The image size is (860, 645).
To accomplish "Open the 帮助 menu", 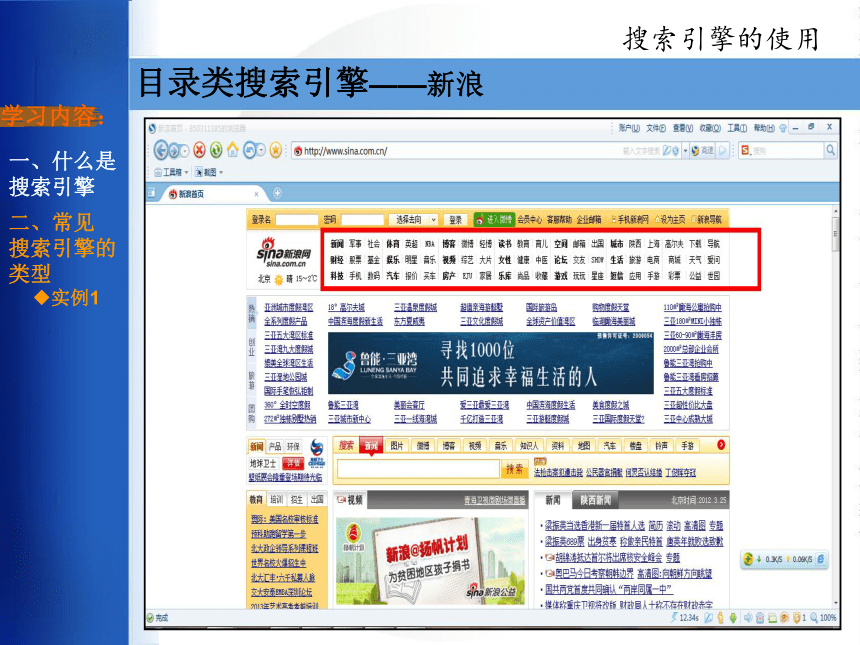I will point(764,128).
